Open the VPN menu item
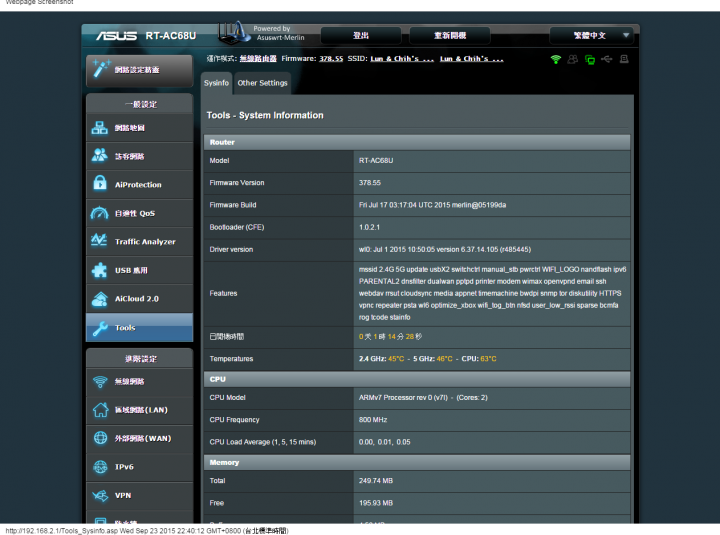Image resolution: width=720 pixels, height=535 pixels. (x=140, y=495)
